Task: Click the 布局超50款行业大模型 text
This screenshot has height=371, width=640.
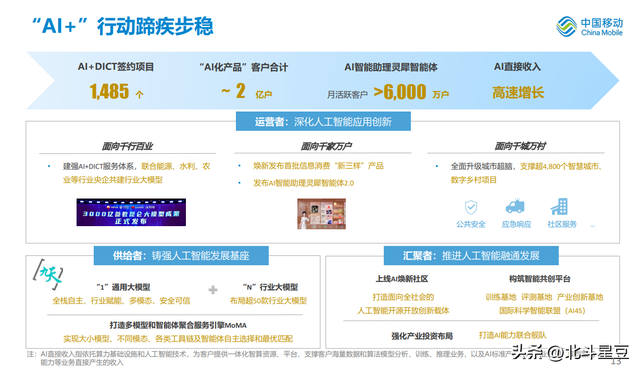Action: click(x=268, y=301)
